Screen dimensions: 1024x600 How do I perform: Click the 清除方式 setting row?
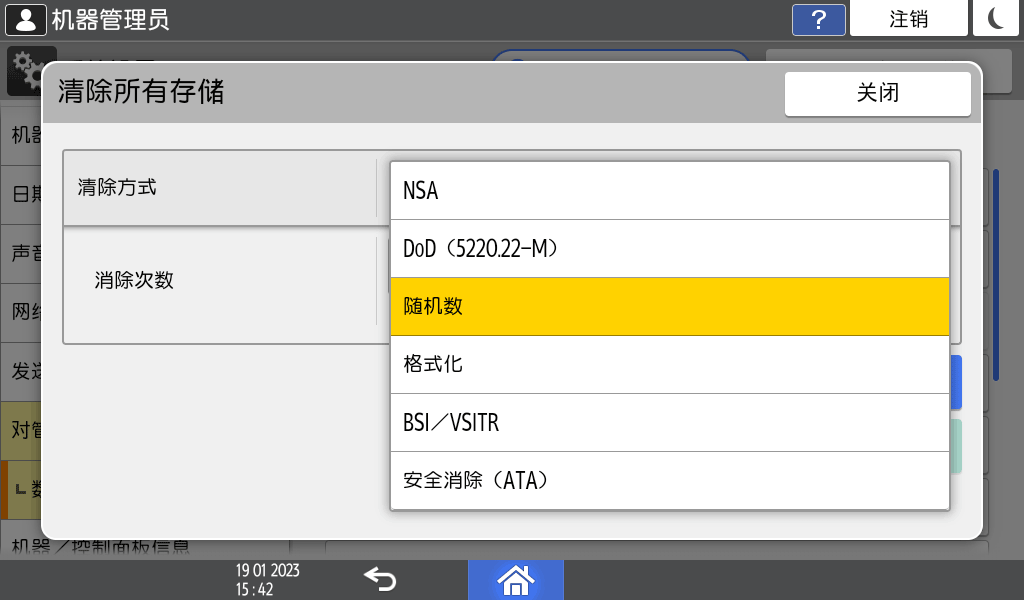220,188
